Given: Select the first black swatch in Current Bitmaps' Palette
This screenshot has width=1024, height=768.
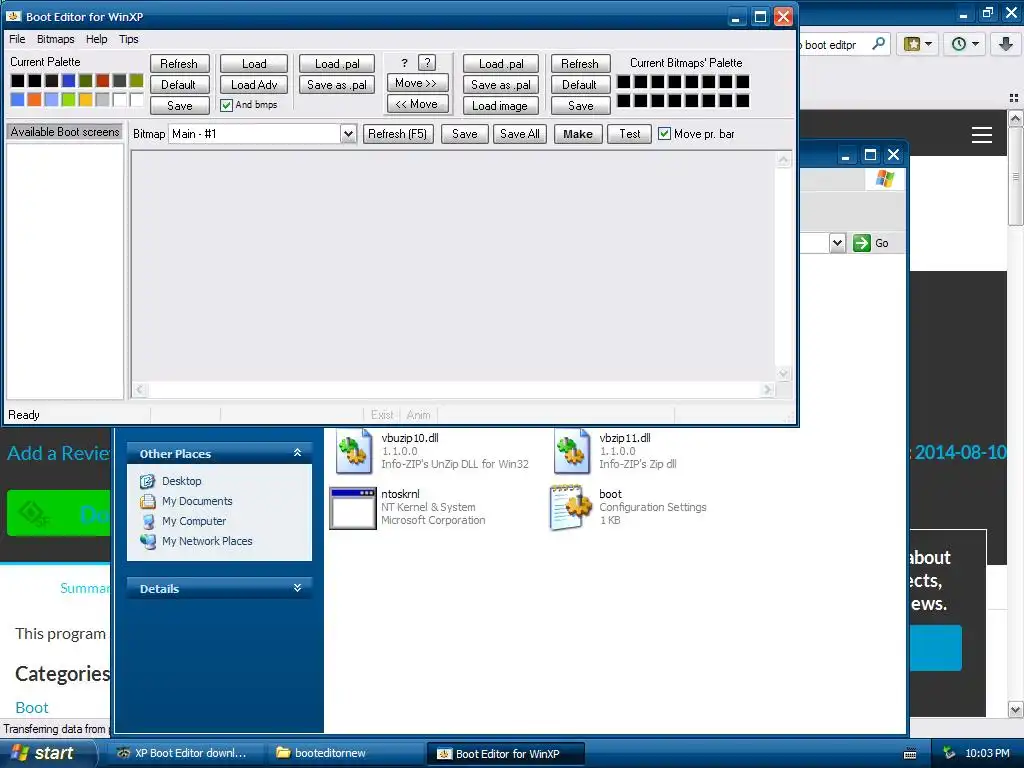Looking at the screenshot, I should coord(624,82).
